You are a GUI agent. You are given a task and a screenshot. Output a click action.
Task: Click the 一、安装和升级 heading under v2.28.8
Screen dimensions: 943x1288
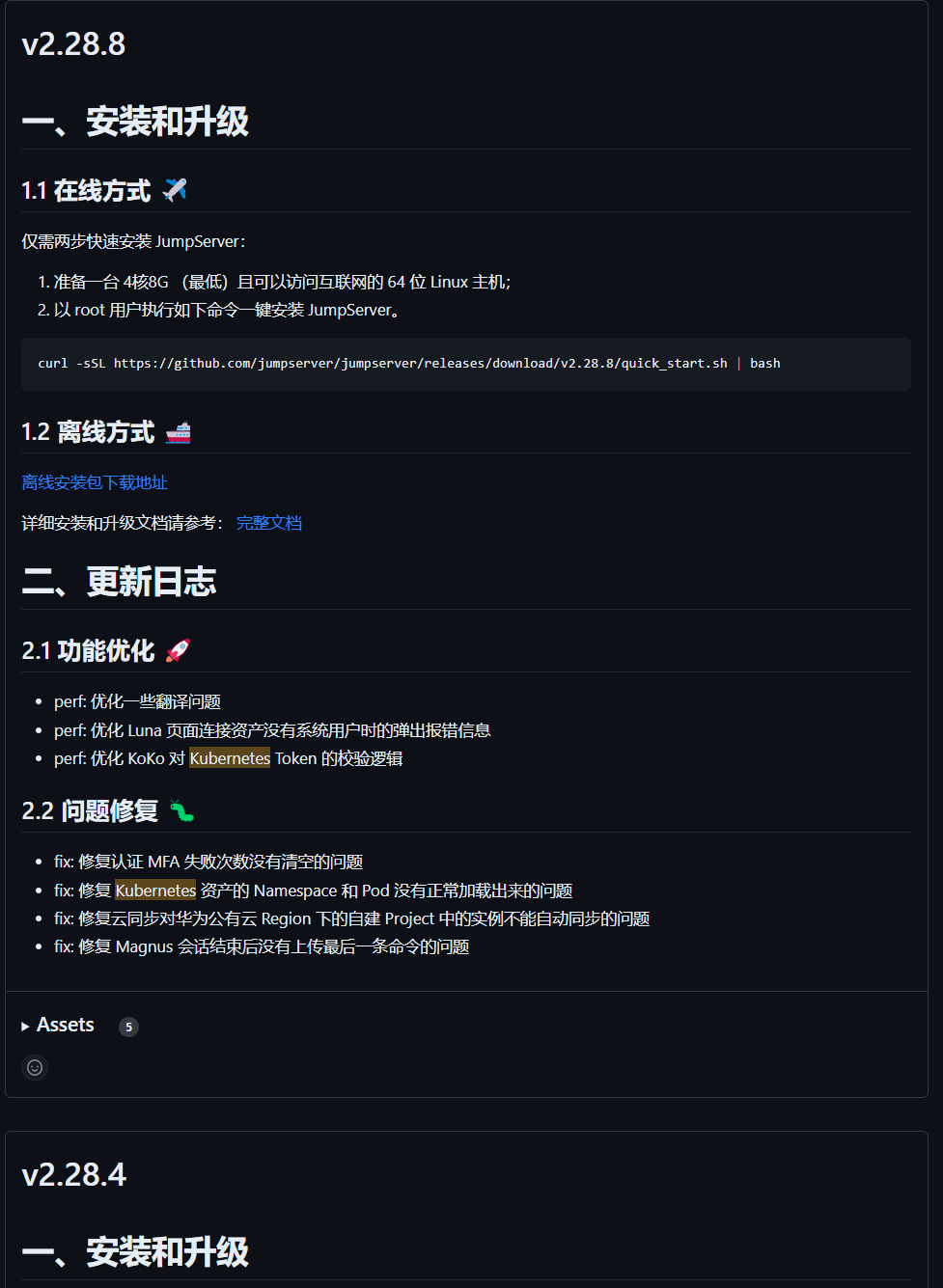pyautogui.click(x=135, y=122)
